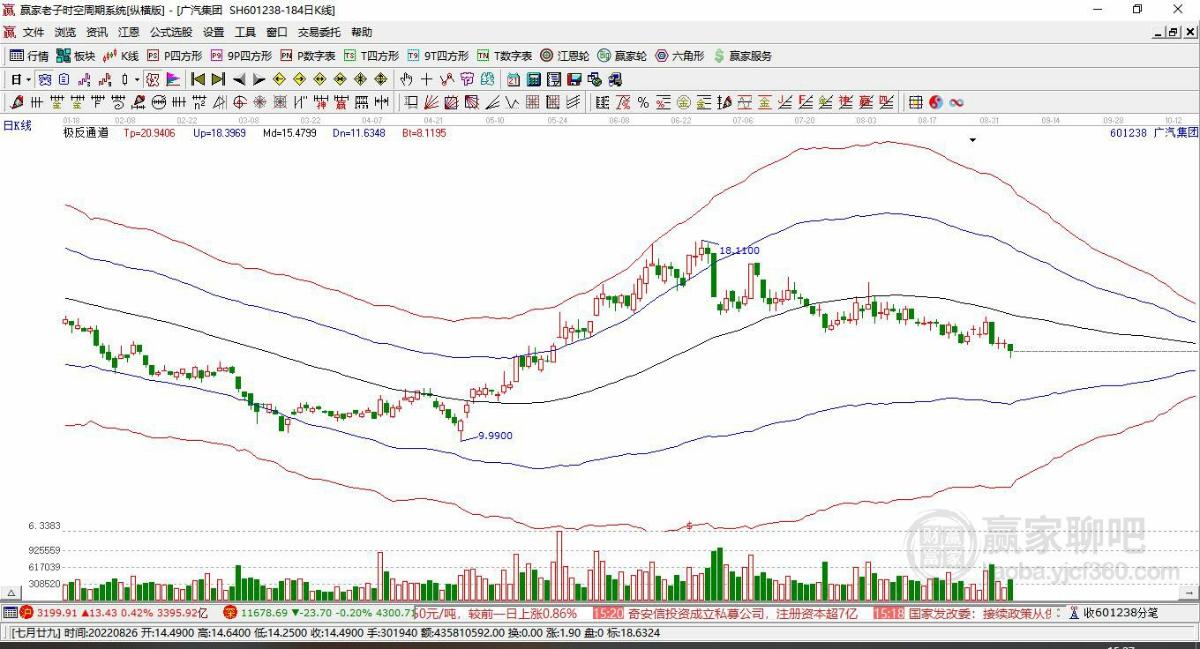The height and width of the screenshot is (649, 1200).
Task: Open the 六角形 hexagon tool
Action: [x=680, y=56]
